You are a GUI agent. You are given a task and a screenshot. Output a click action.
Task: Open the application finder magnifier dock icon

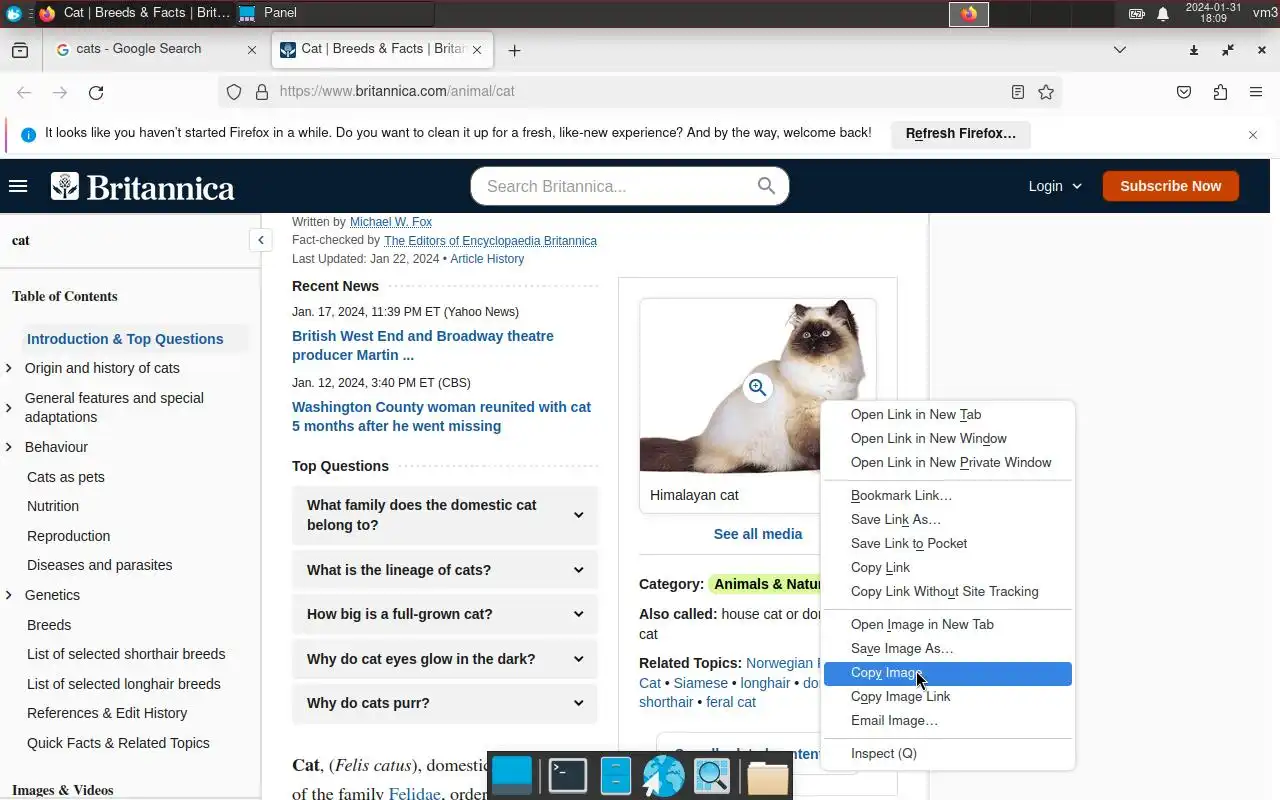pos(712,776)
